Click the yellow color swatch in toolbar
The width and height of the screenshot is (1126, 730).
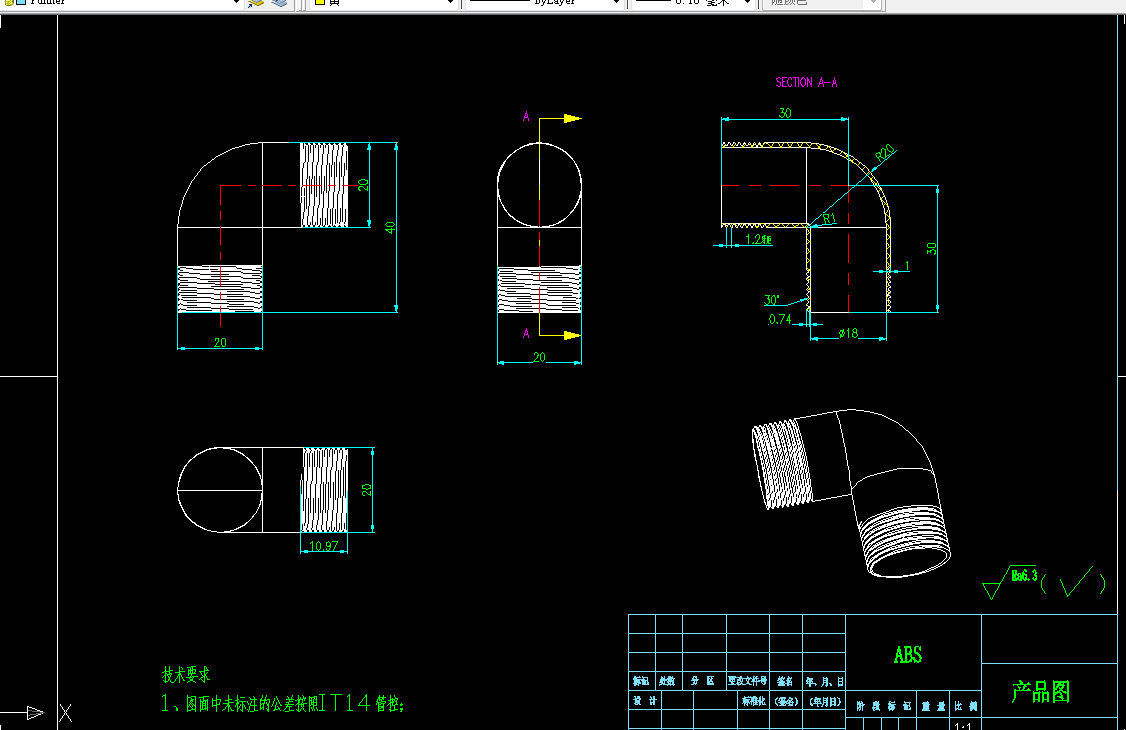320,2
